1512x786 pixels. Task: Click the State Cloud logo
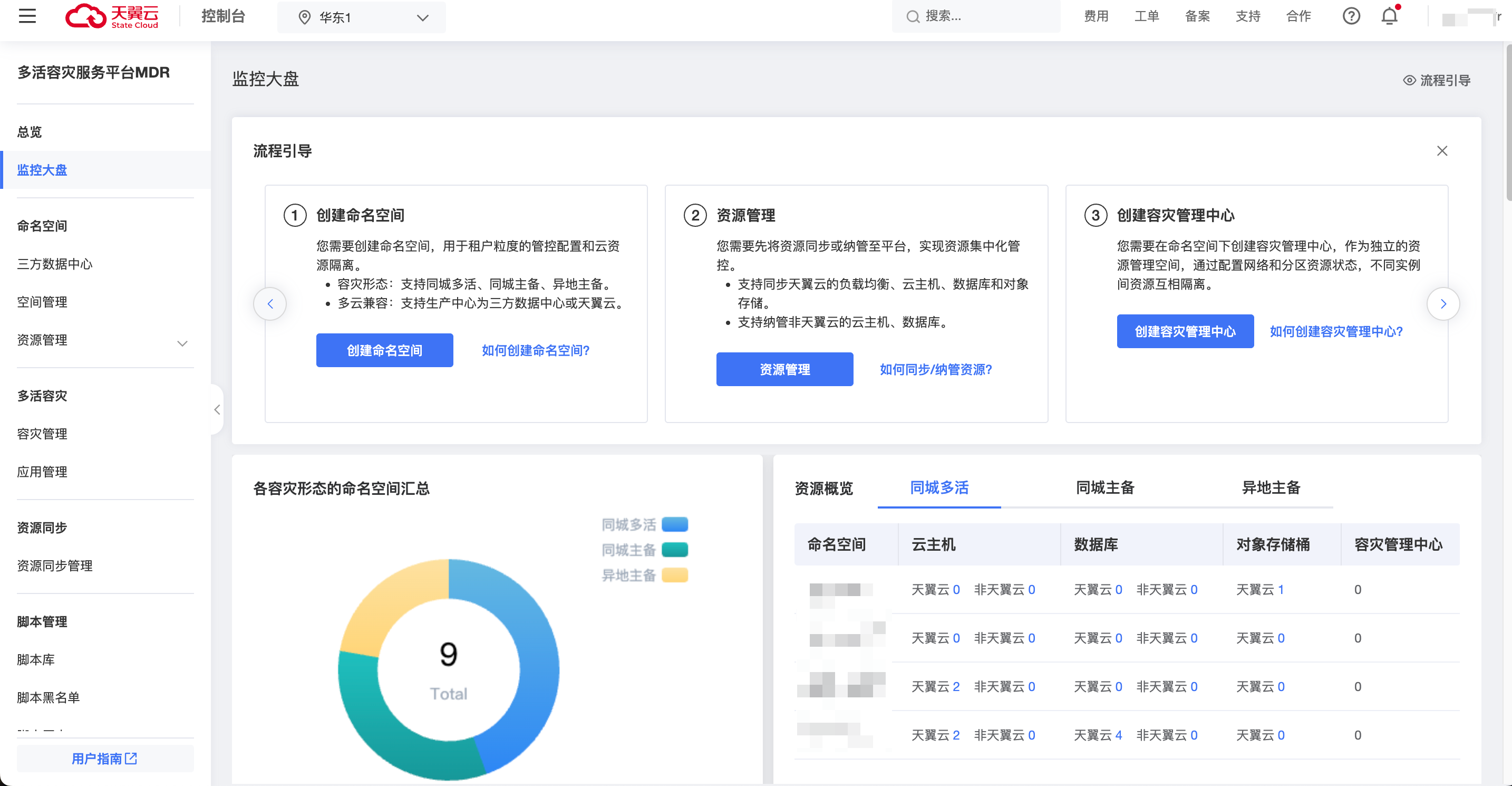(x=112, y=16)
